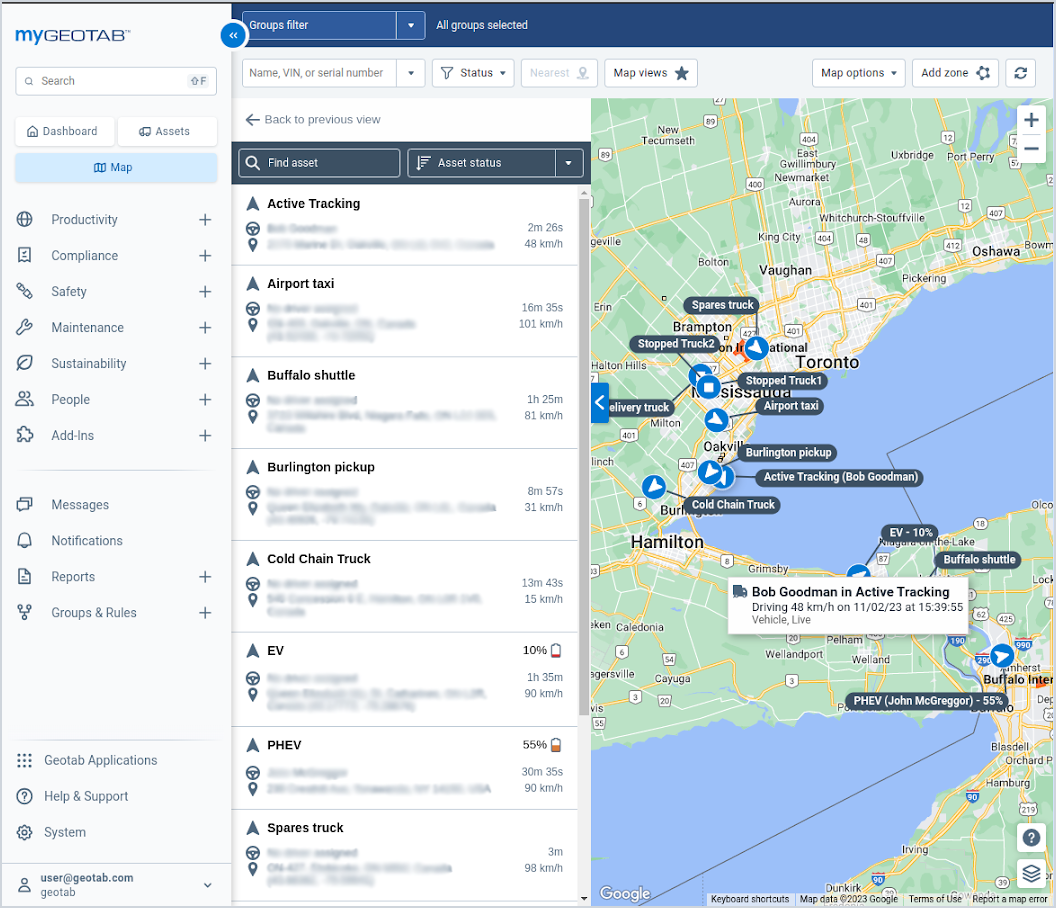1056x908 pixels.
Task: Click the Stopped Truck1 map marker
Action: pos(708,386)
